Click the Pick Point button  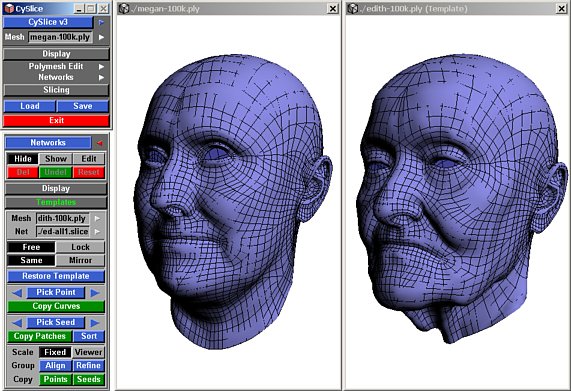click(x=56, y=292)
